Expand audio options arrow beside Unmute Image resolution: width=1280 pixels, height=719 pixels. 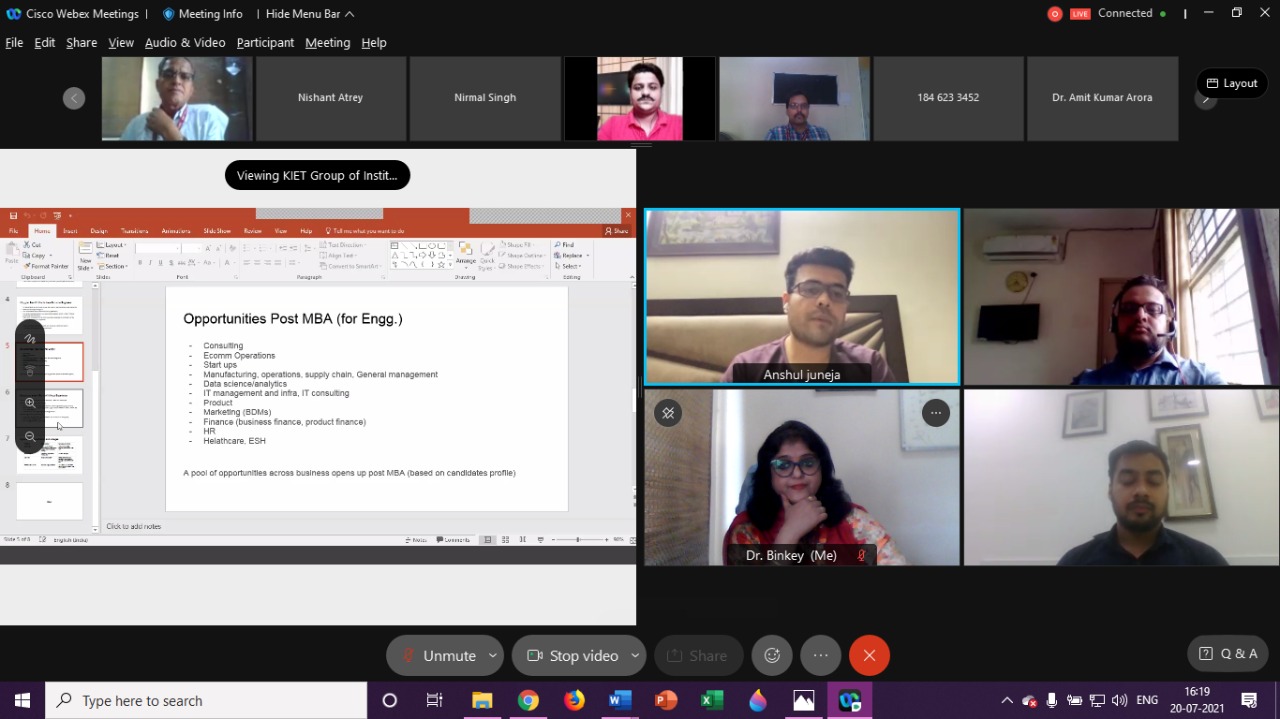click(492, 655)
